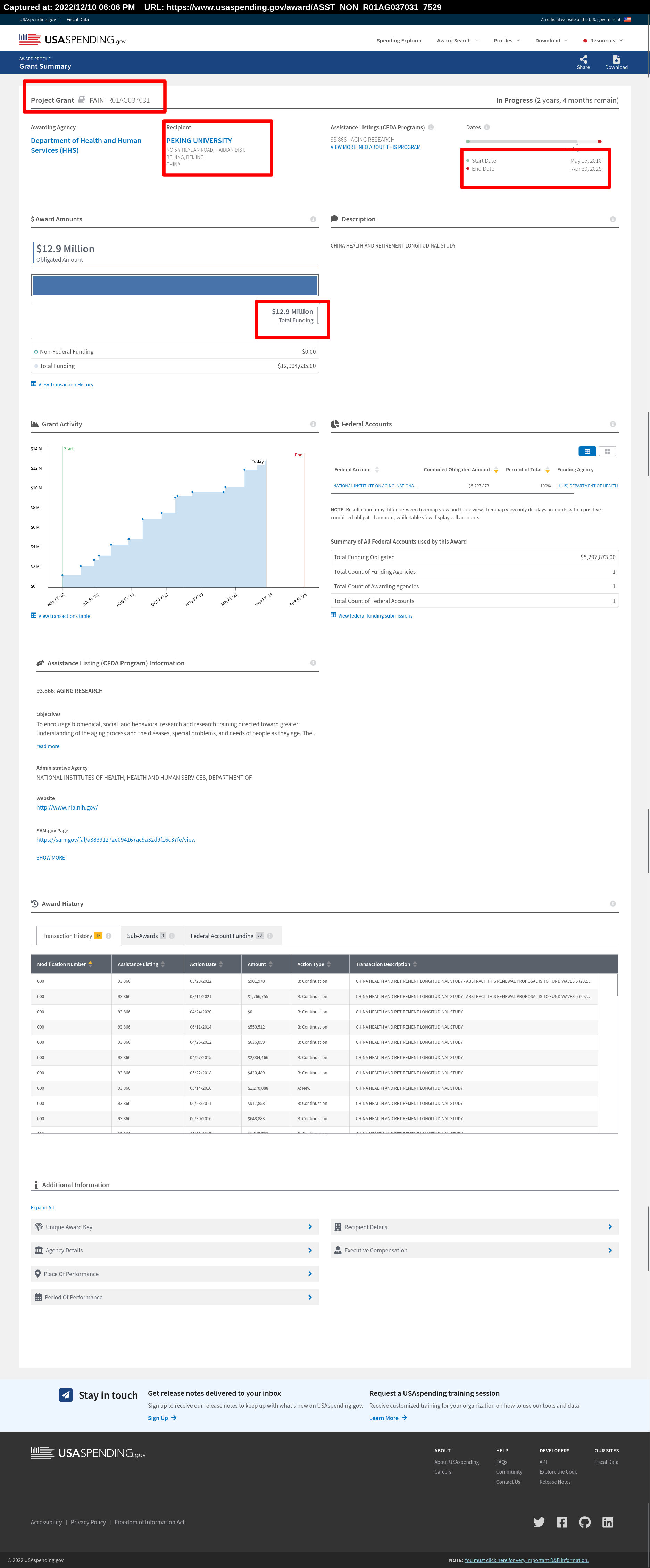Switch Federal Accounts to table view

click(x=587, y=451)
